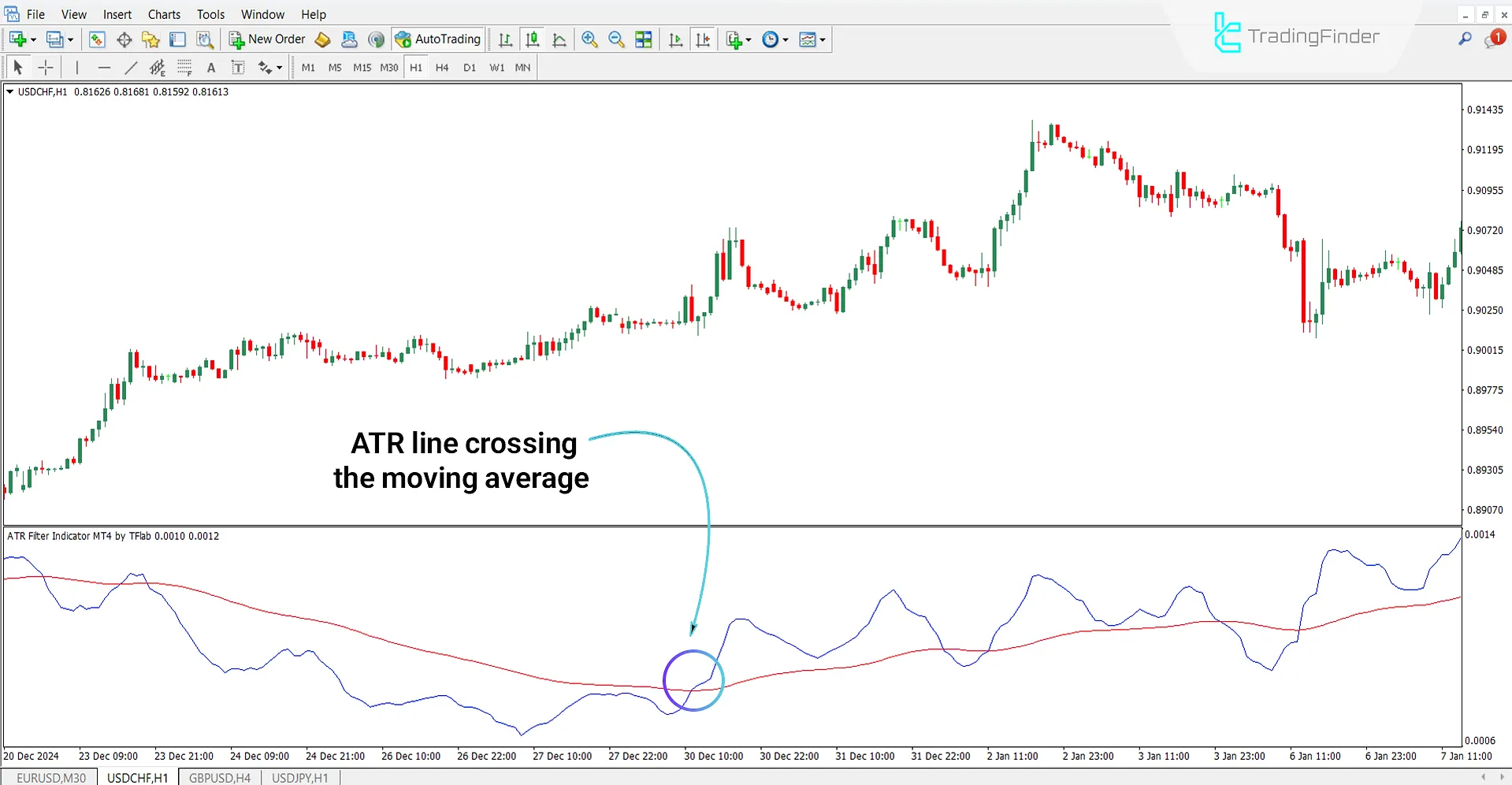Place a New Order

coord(266,39)
